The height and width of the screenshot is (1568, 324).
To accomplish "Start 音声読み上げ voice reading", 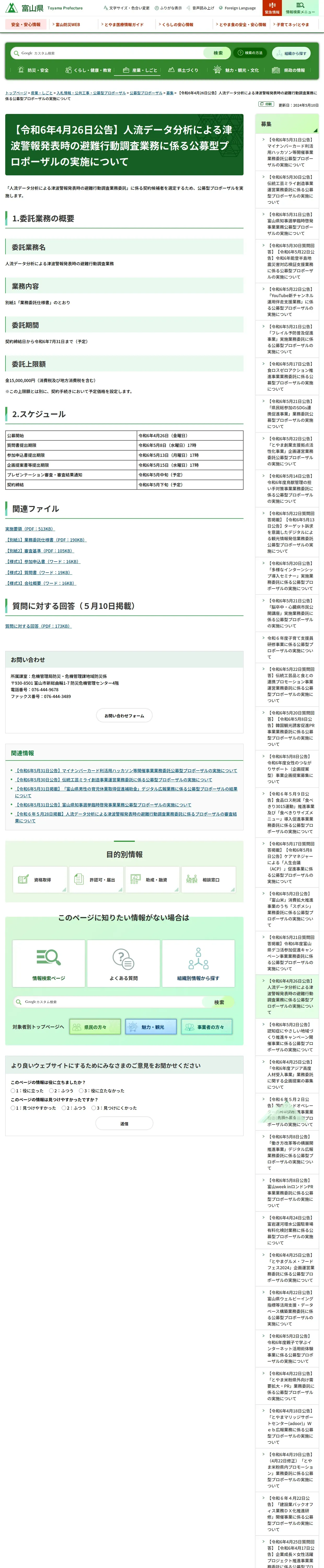I will click(200, 8).
